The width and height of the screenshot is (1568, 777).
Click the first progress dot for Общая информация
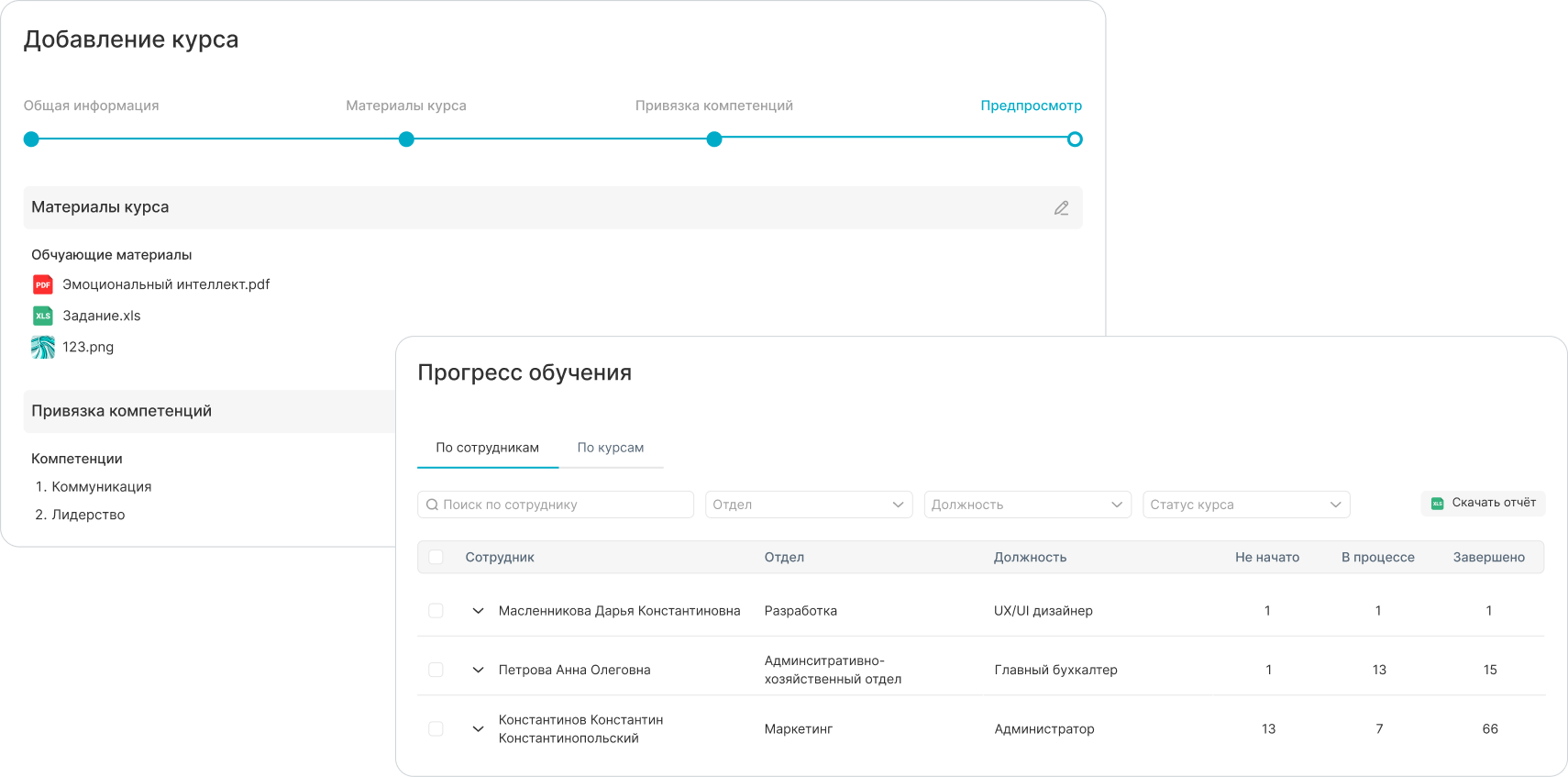click(31, 139)
